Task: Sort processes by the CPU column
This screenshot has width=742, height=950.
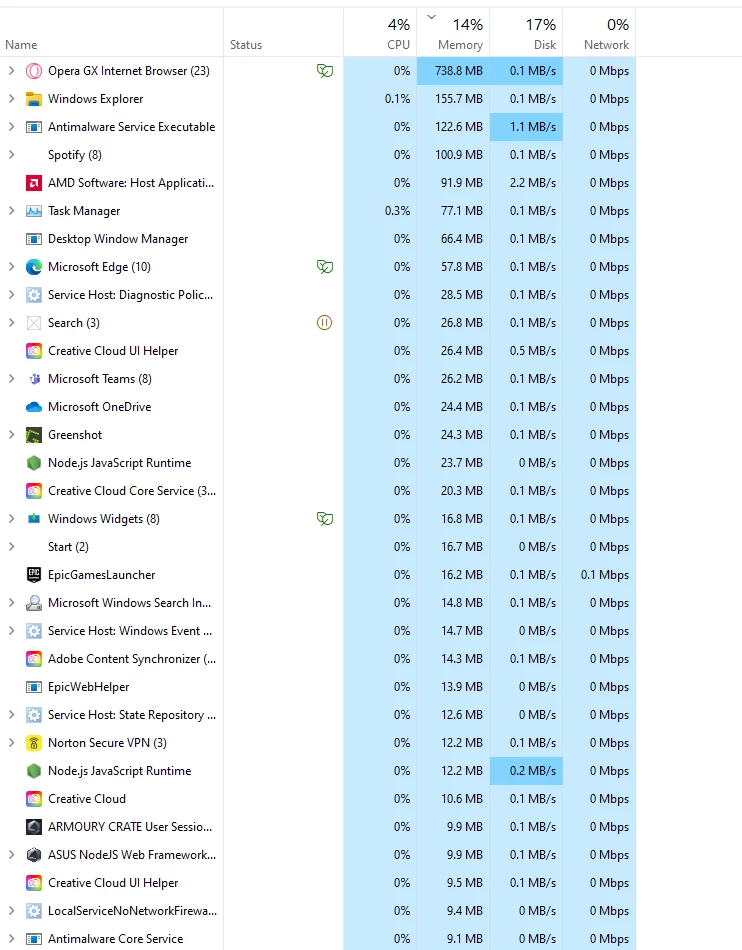Action: click(x=380, y=32)
